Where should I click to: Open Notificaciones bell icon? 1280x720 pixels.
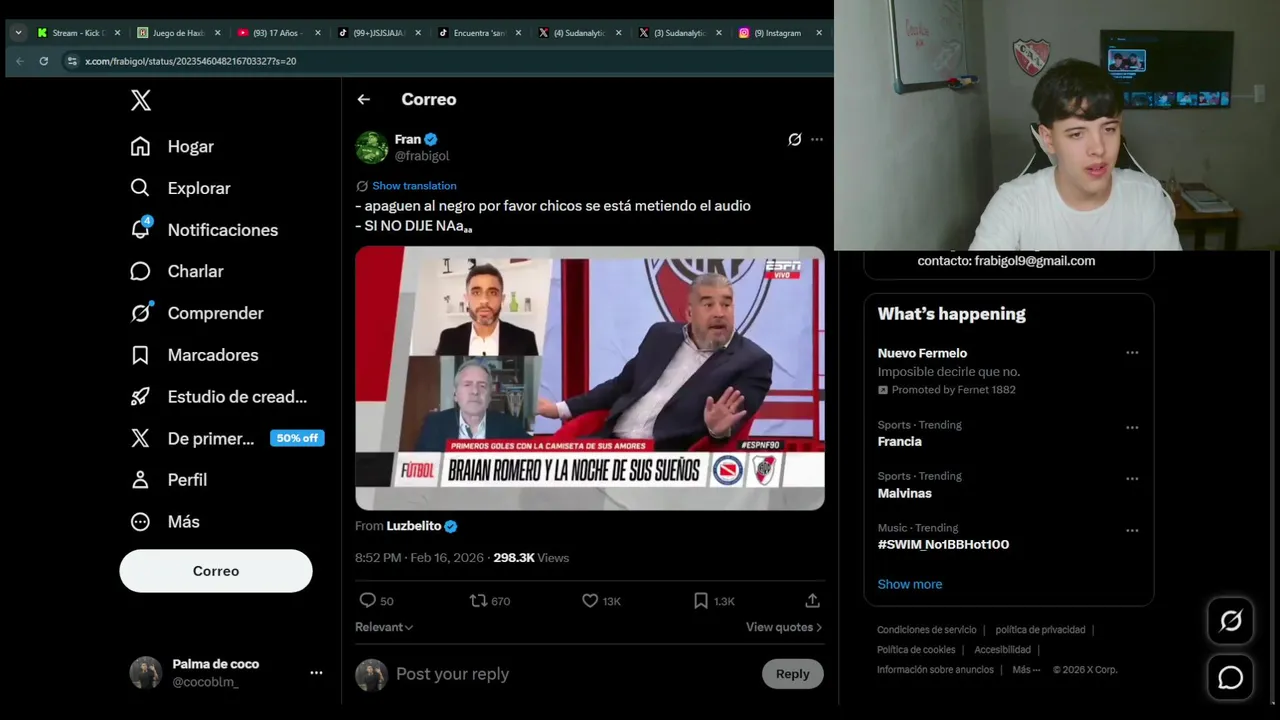(x=140, y=229)
